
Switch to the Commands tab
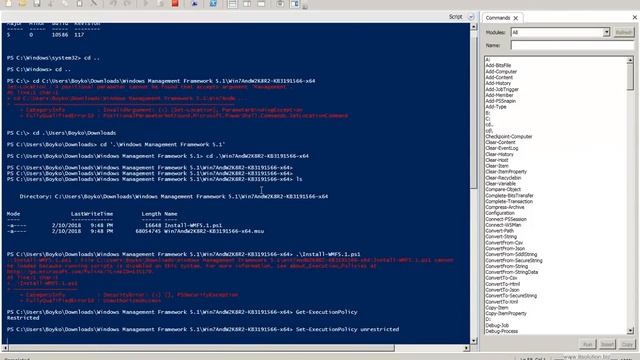[498, 18]
